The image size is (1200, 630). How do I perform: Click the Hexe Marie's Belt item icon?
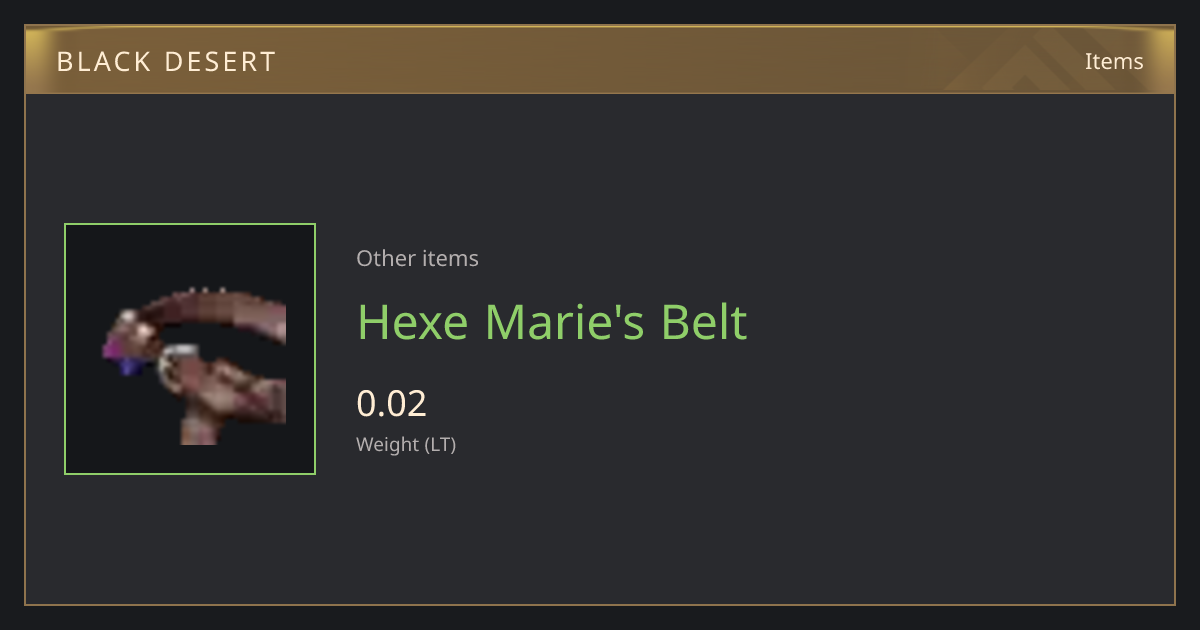point(190,349)
